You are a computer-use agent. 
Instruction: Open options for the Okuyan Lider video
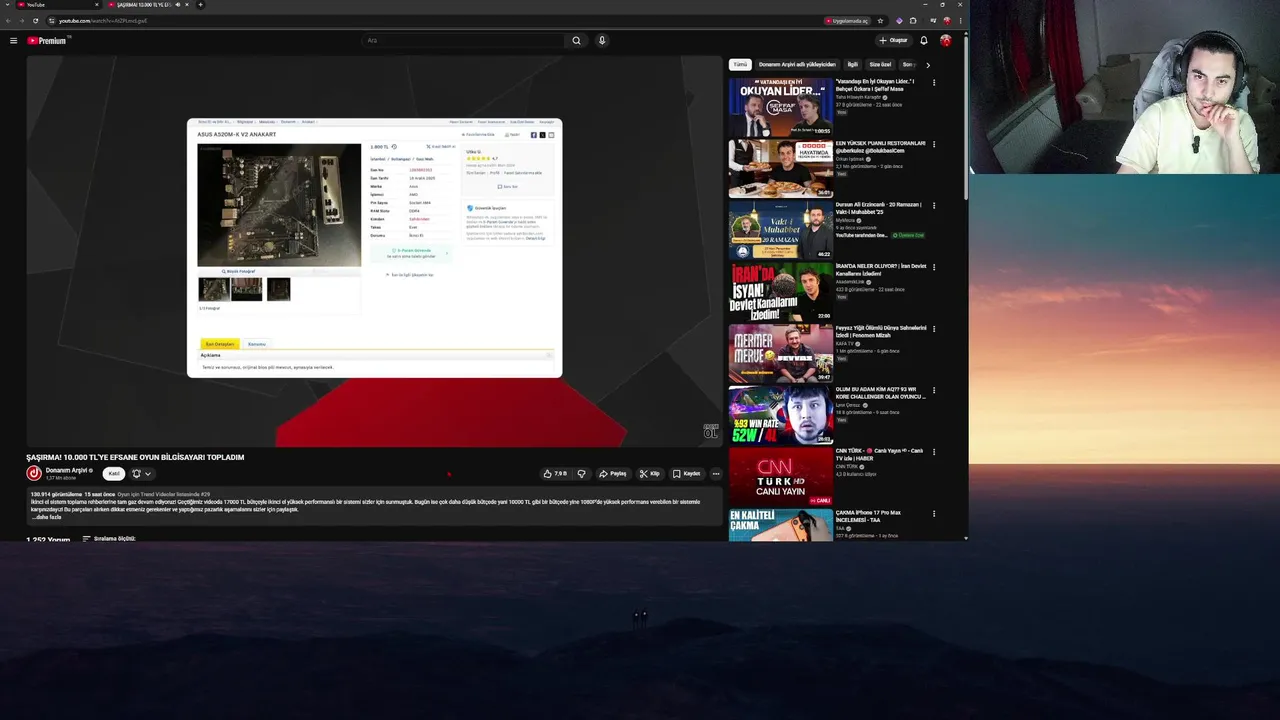point(934,82)
